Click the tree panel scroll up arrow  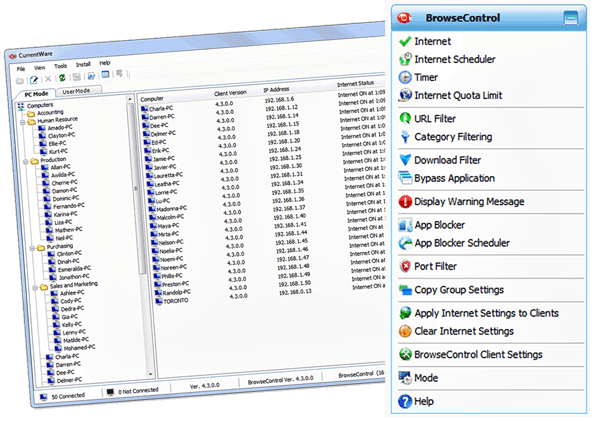click(x=130, y=99)
